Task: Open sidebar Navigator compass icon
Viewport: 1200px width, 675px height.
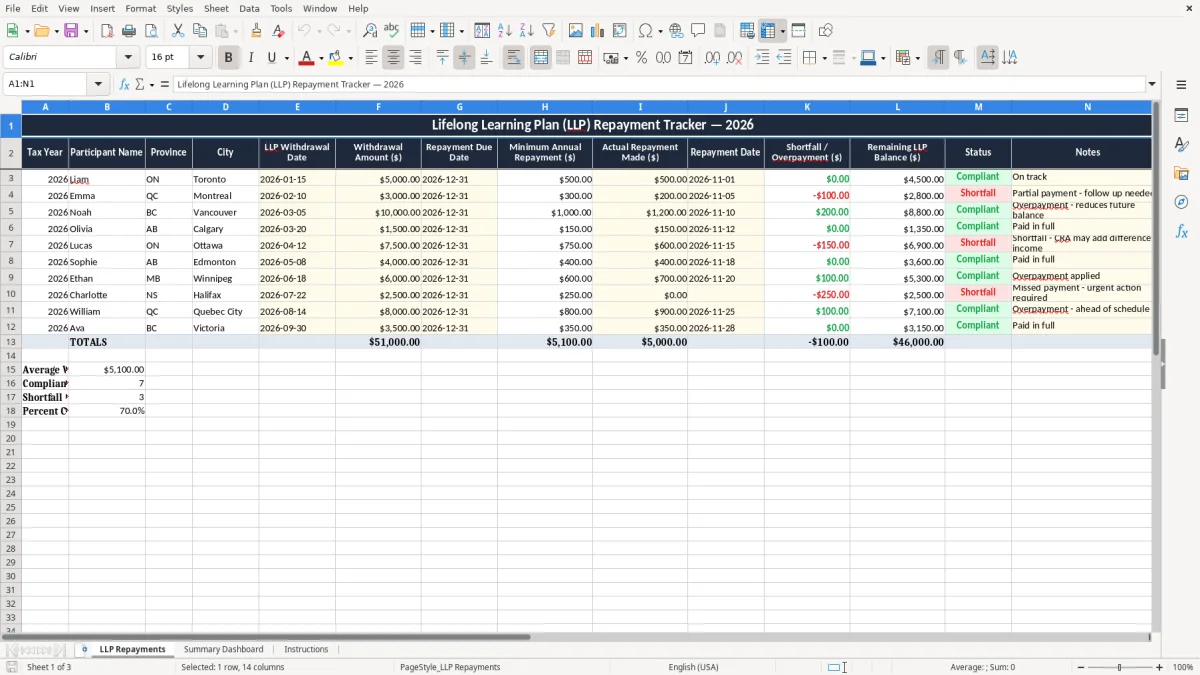Action: pos(1181,202)
